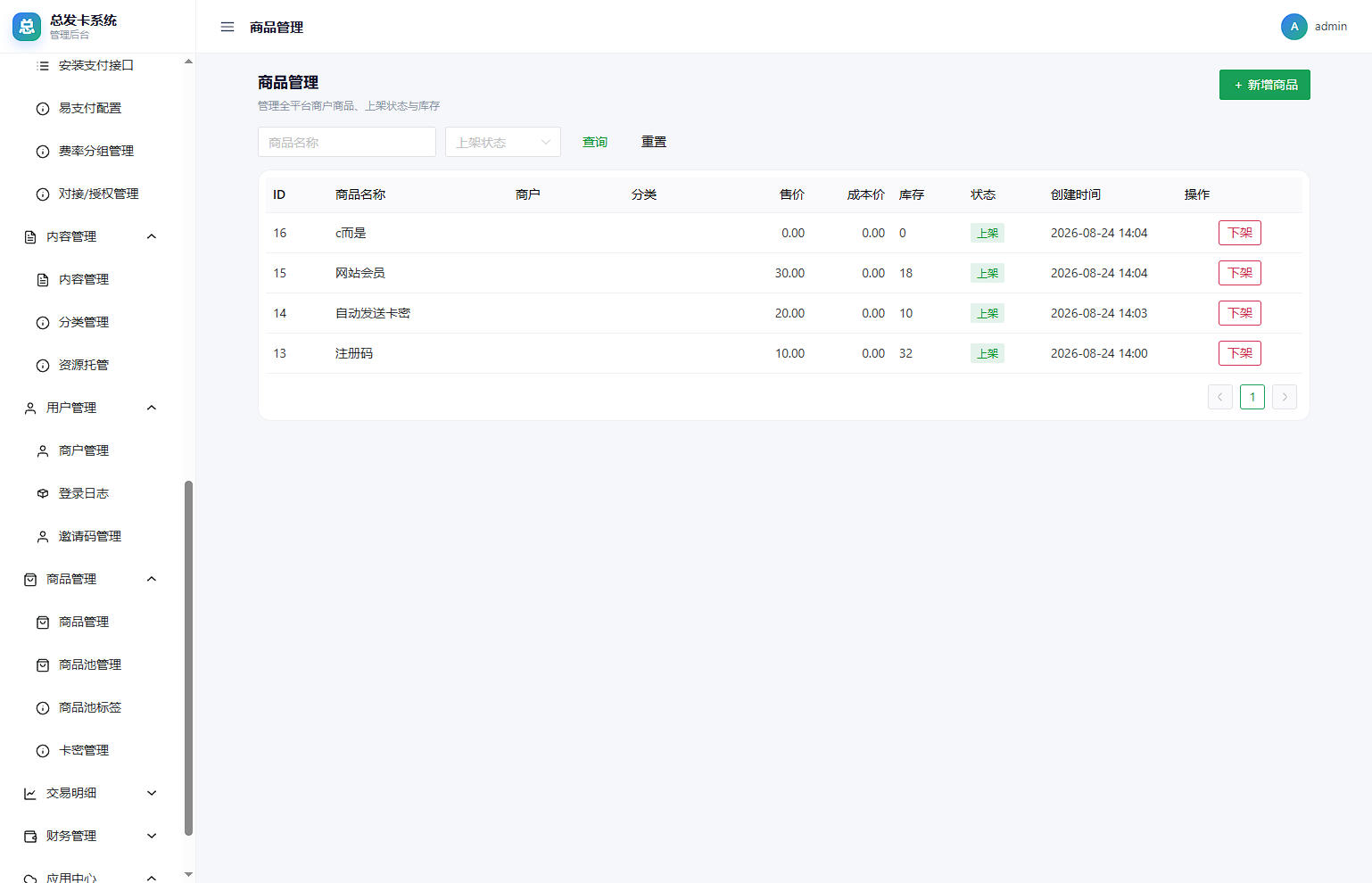
Task: Click the chart icon beside 交易明细
Action: coord(30,793)
